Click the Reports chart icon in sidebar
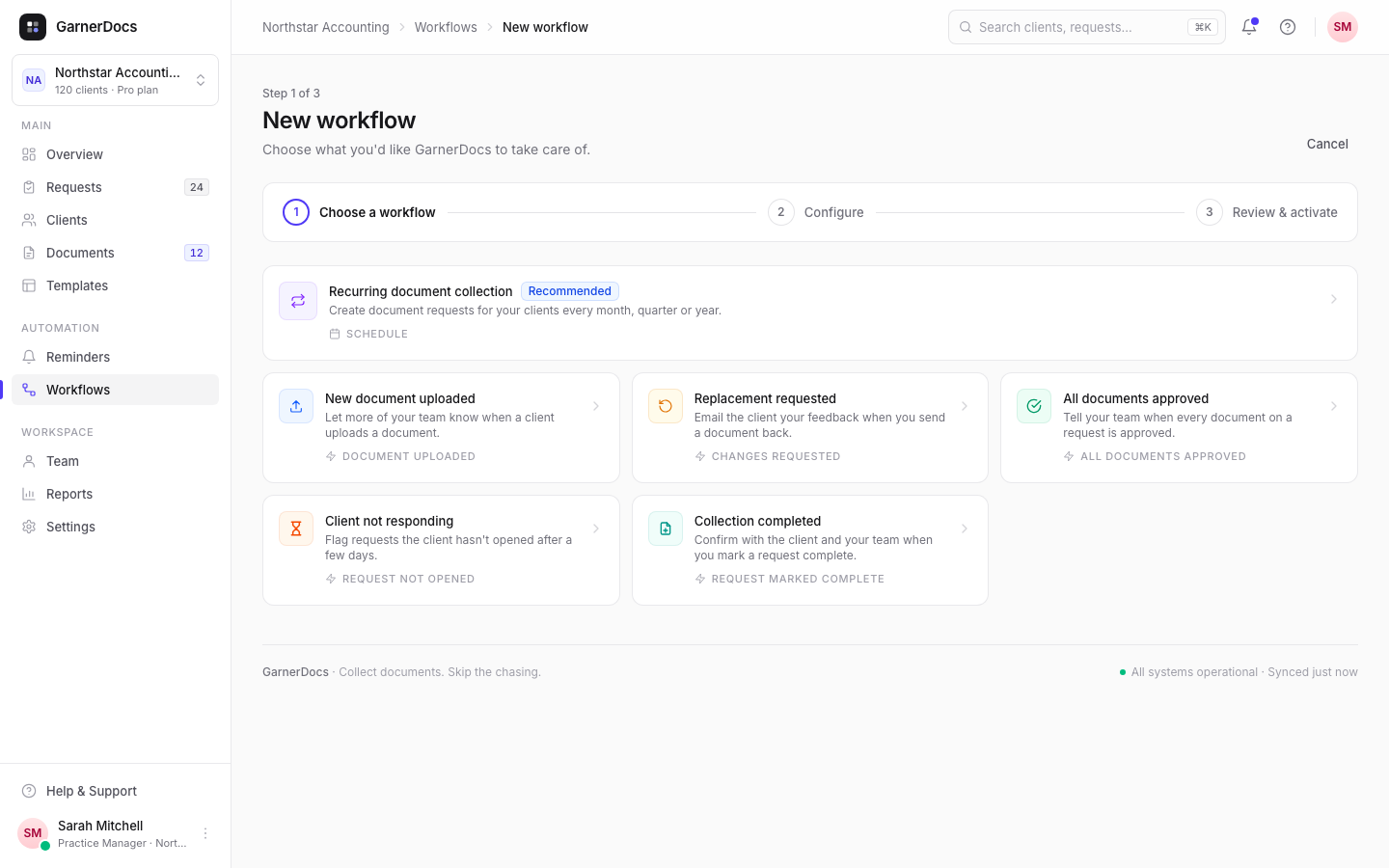The width and height of the screenshot is (1389, 868). click(29, 494)
